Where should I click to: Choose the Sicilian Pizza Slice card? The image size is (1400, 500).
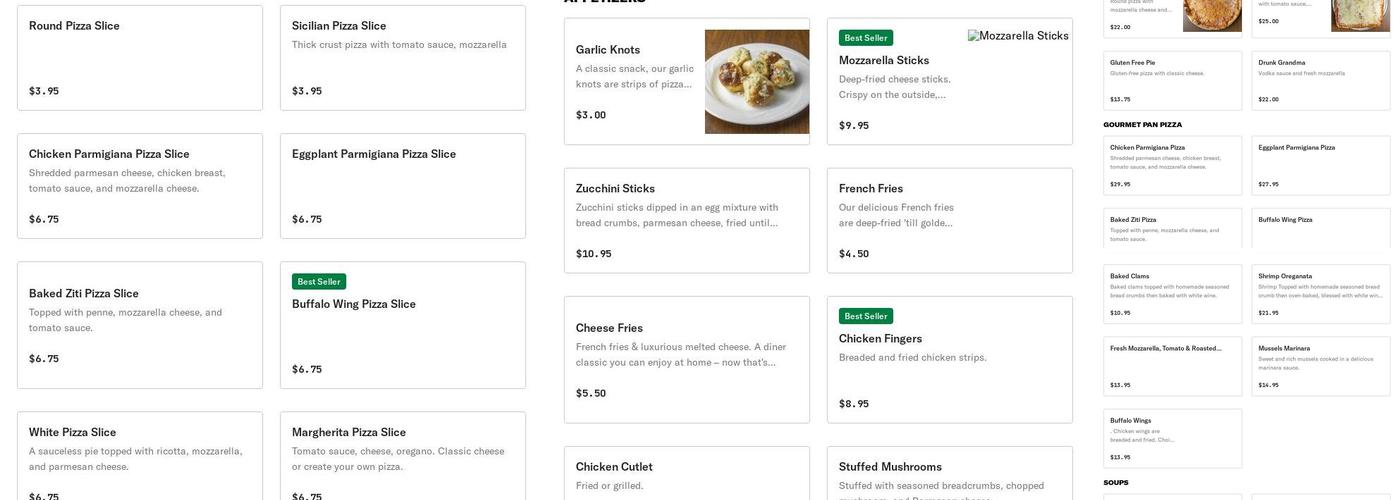[x=402, y=58]
